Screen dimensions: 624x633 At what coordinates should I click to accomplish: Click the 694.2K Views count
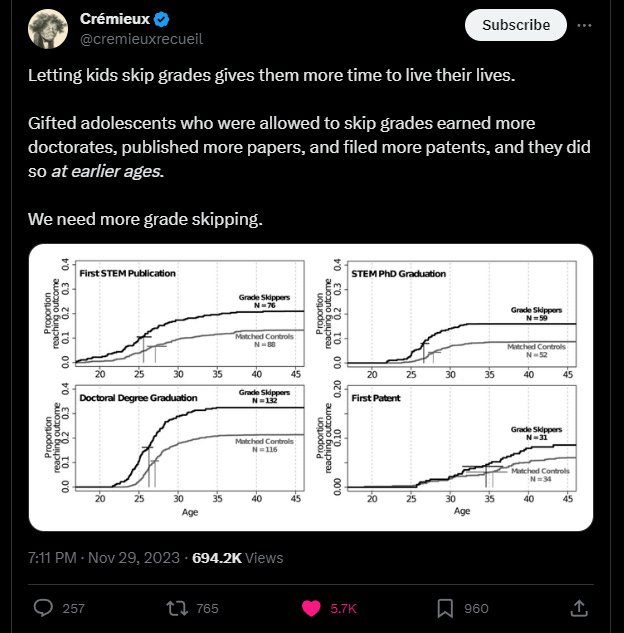pos(237,558)
